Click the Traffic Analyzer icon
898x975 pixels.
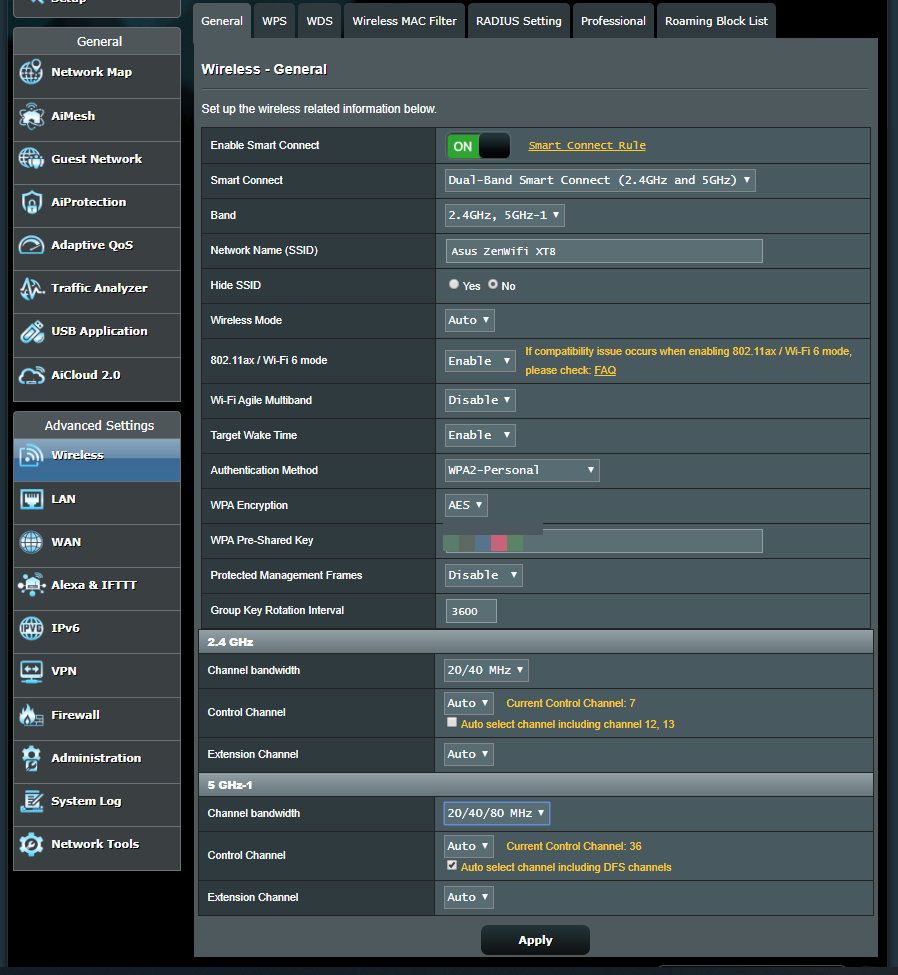(x=31, y=288)
